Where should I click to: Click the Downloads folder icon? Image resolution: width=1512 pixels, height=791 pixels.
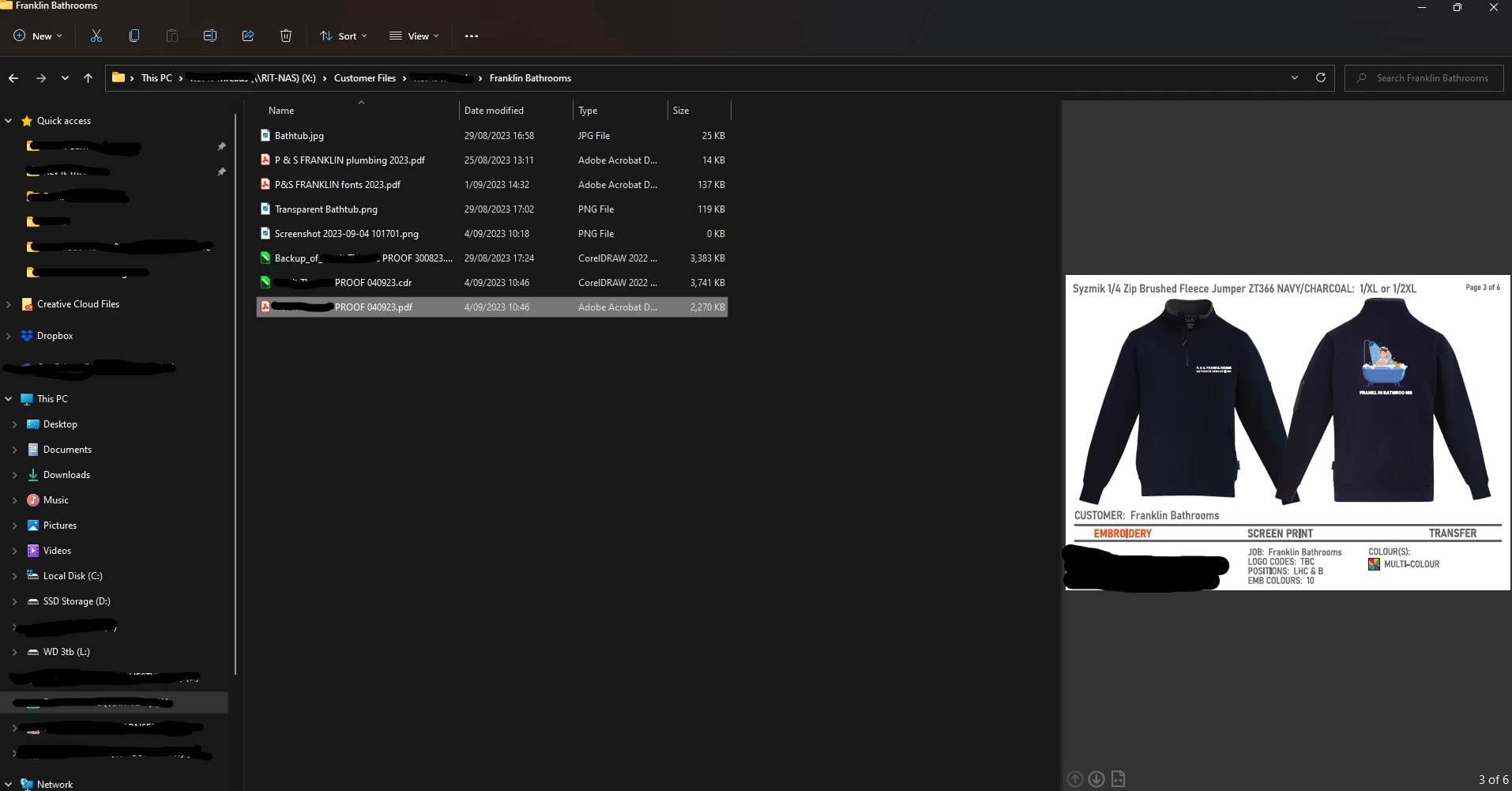click(33, 475)
